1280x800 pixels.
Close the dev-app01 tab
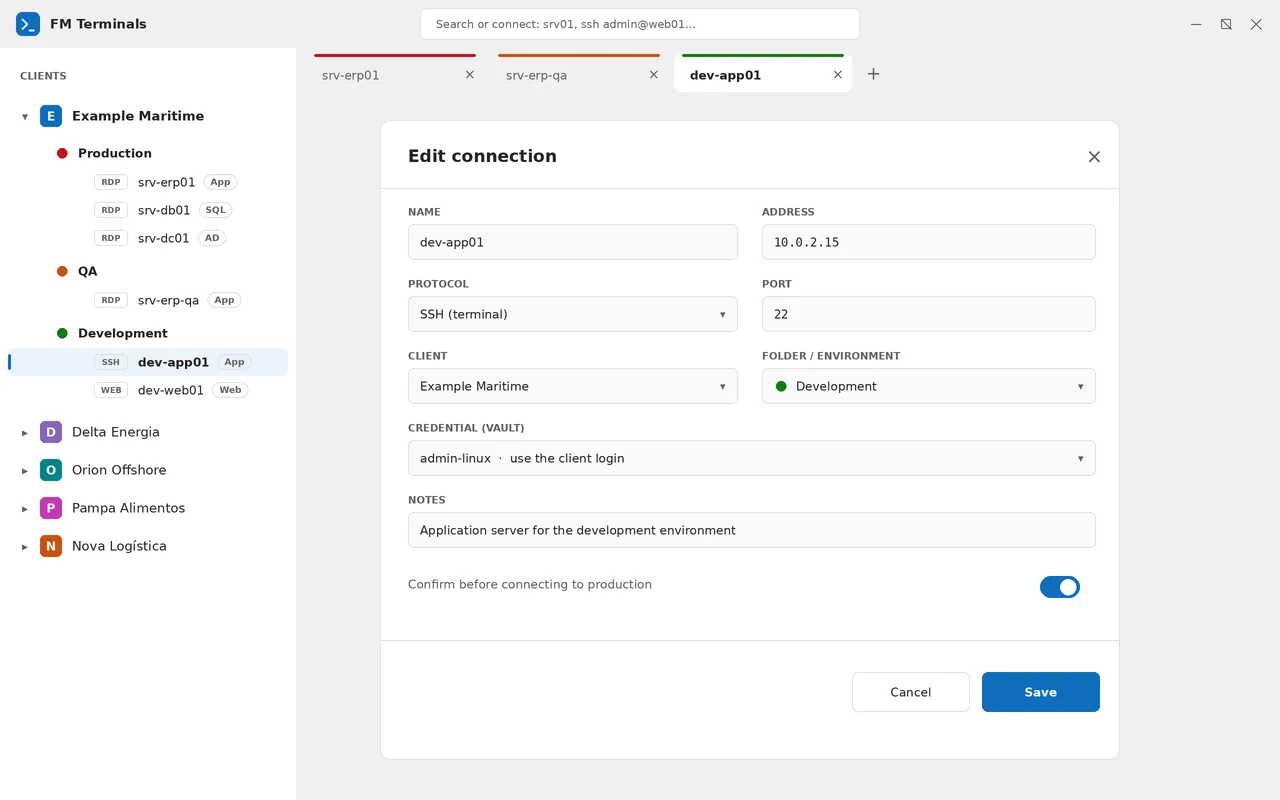click(x=838, y=75)
